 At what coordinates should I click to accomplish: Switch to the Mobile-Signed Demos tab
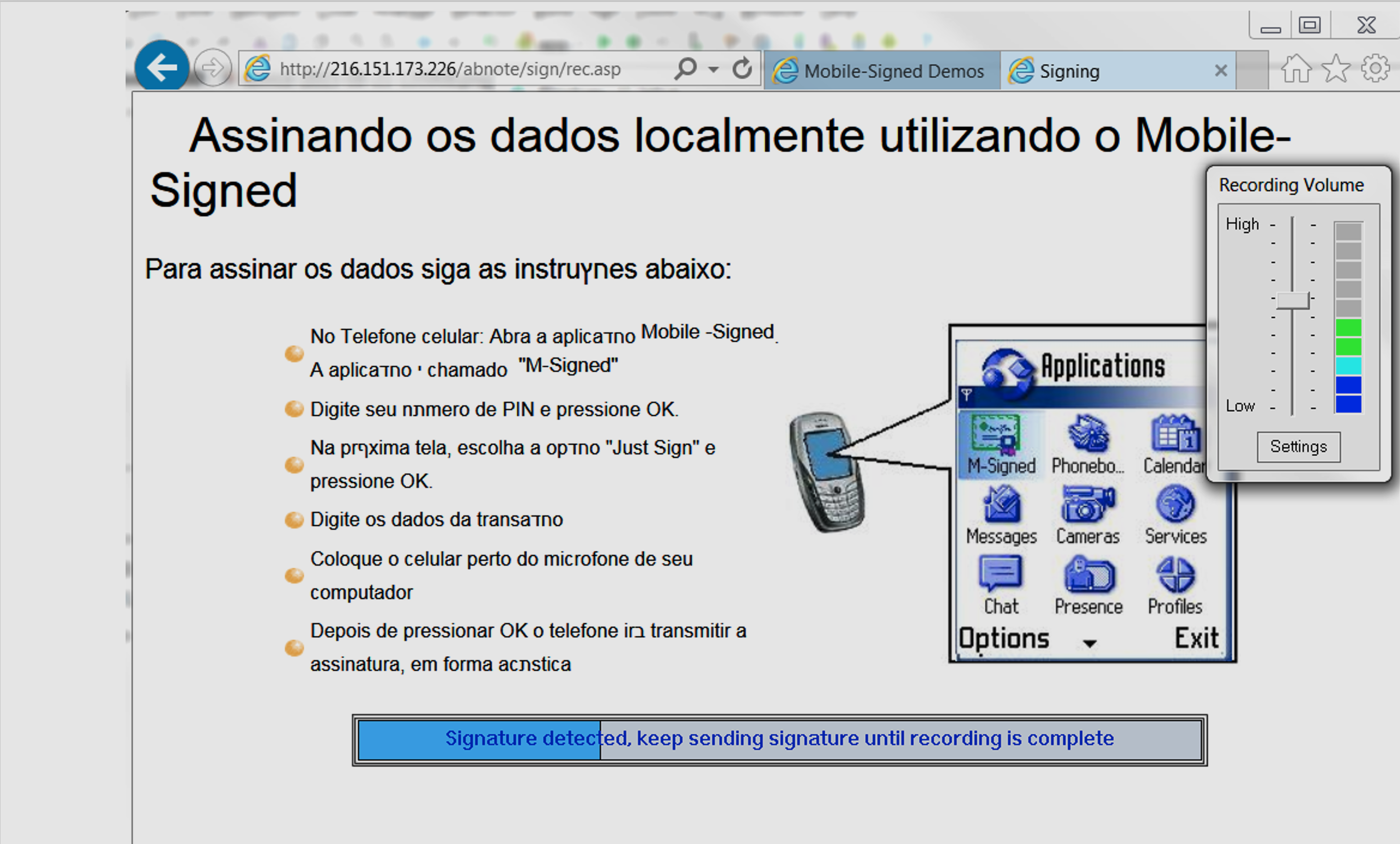882,70
